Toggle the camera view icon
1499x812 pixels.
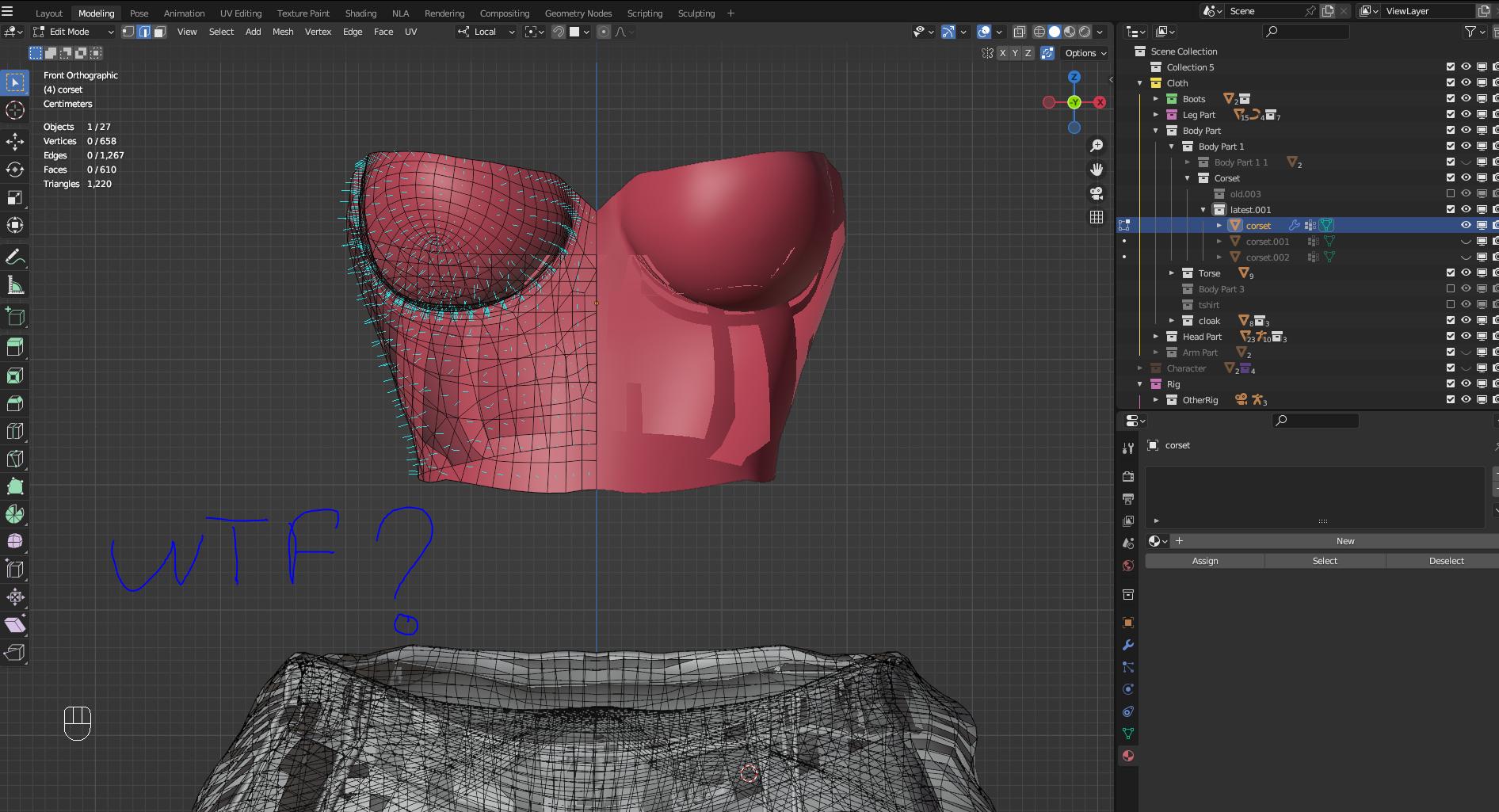click(1097, 193)
